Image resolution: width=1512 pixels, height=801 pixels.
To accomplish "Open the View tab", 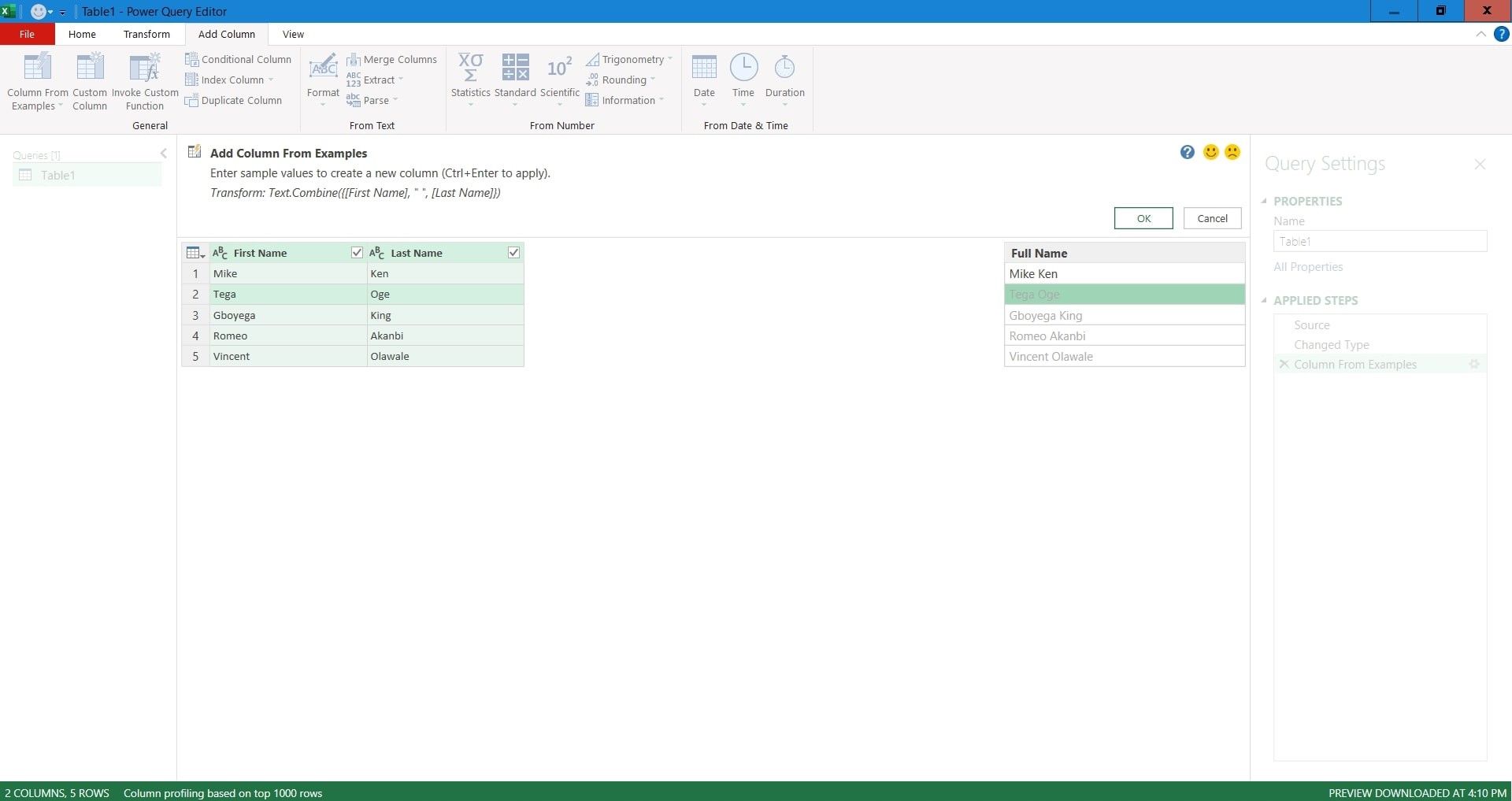I will (293, 34).
